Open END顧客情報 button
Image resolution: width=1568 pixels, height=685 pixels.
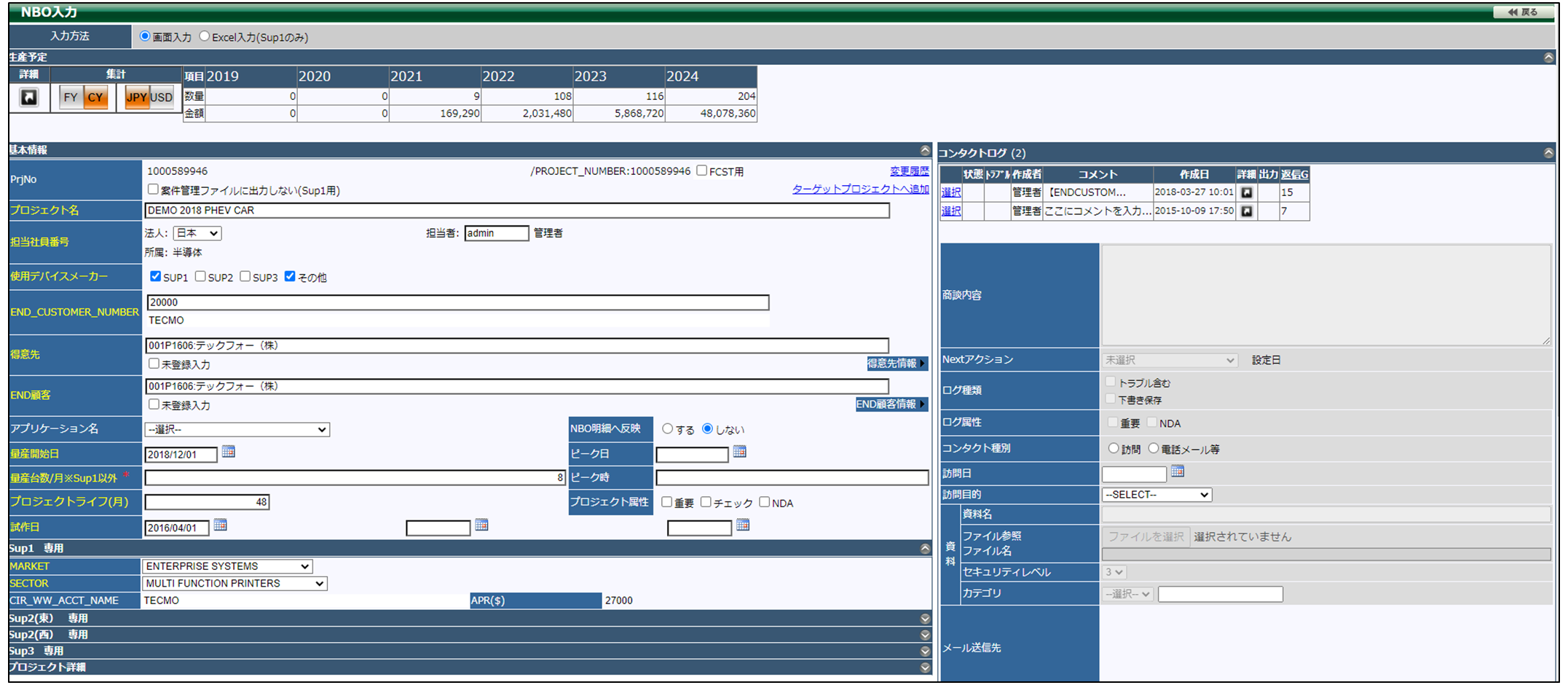892,404
